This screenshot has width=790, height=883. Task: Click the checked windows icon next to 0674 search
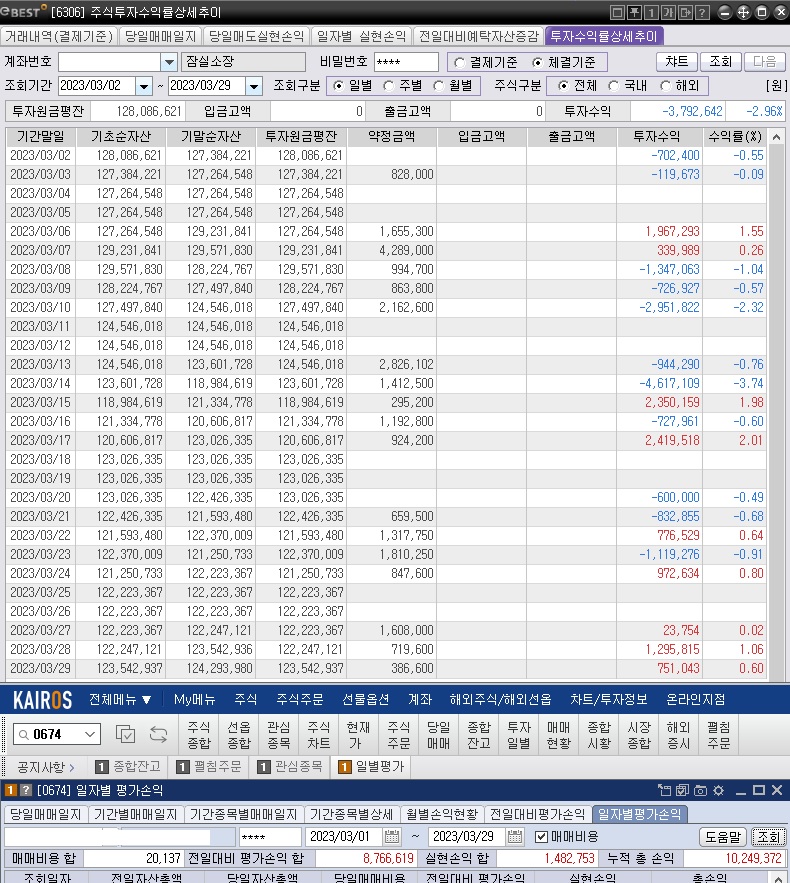click(125, 734)
